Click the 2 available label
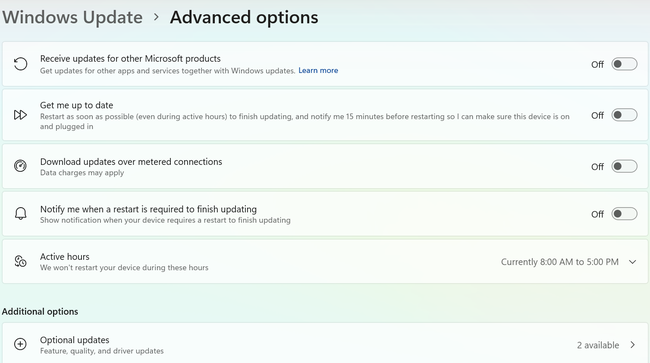 [x=598, y=345]
